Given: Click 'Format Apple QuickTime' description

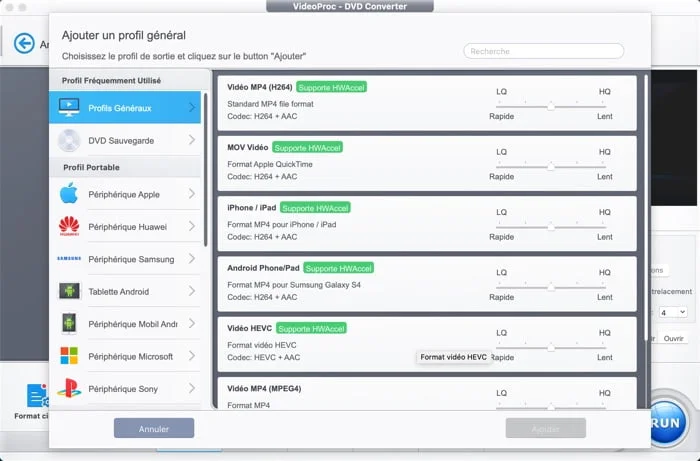Looking at the screenshot, I should tap(270, 164).
